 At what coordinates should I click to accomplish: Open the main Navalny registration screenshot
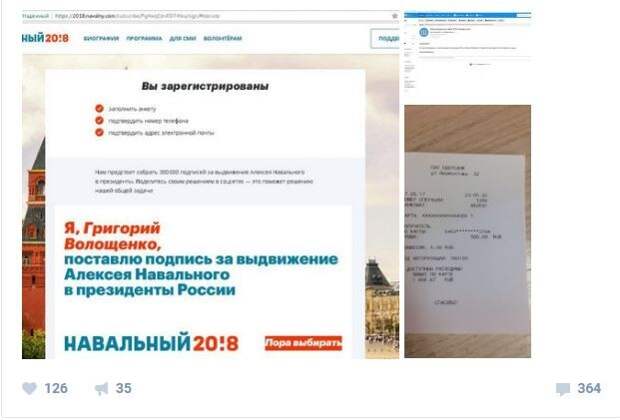210,185
